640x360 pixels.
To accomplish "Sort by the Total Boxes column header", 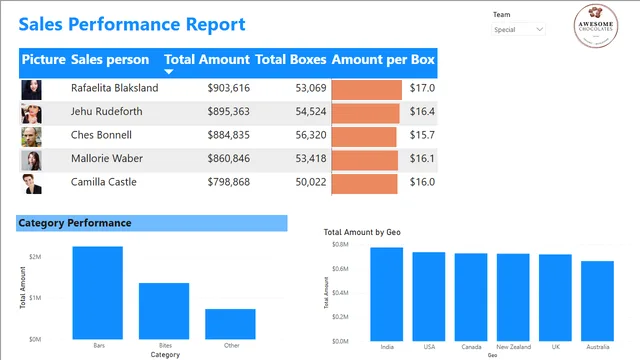I will click(291, 60).
